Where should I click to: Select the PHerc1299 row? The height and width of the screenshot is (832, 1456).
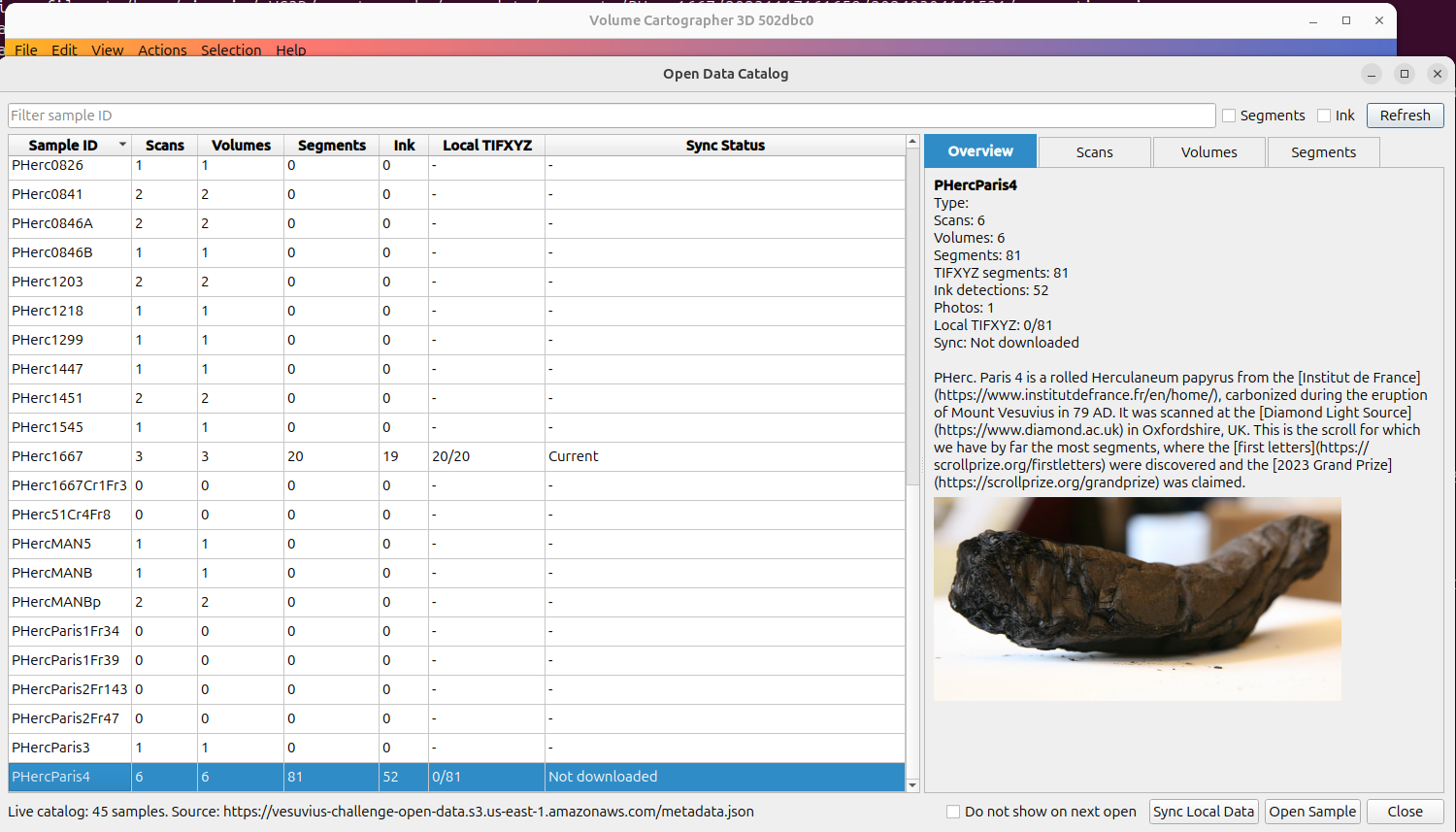click(x=457, y=340)
